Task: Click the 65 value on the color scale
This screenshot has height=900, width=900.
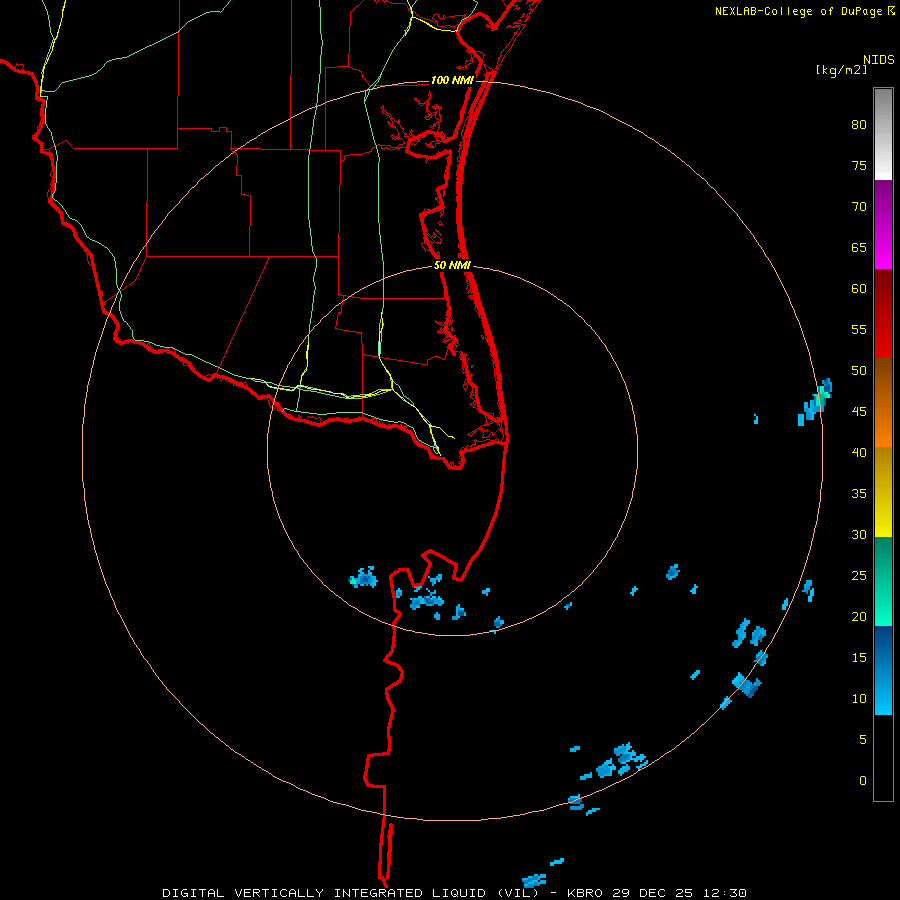Action: [x=859, y=248]
